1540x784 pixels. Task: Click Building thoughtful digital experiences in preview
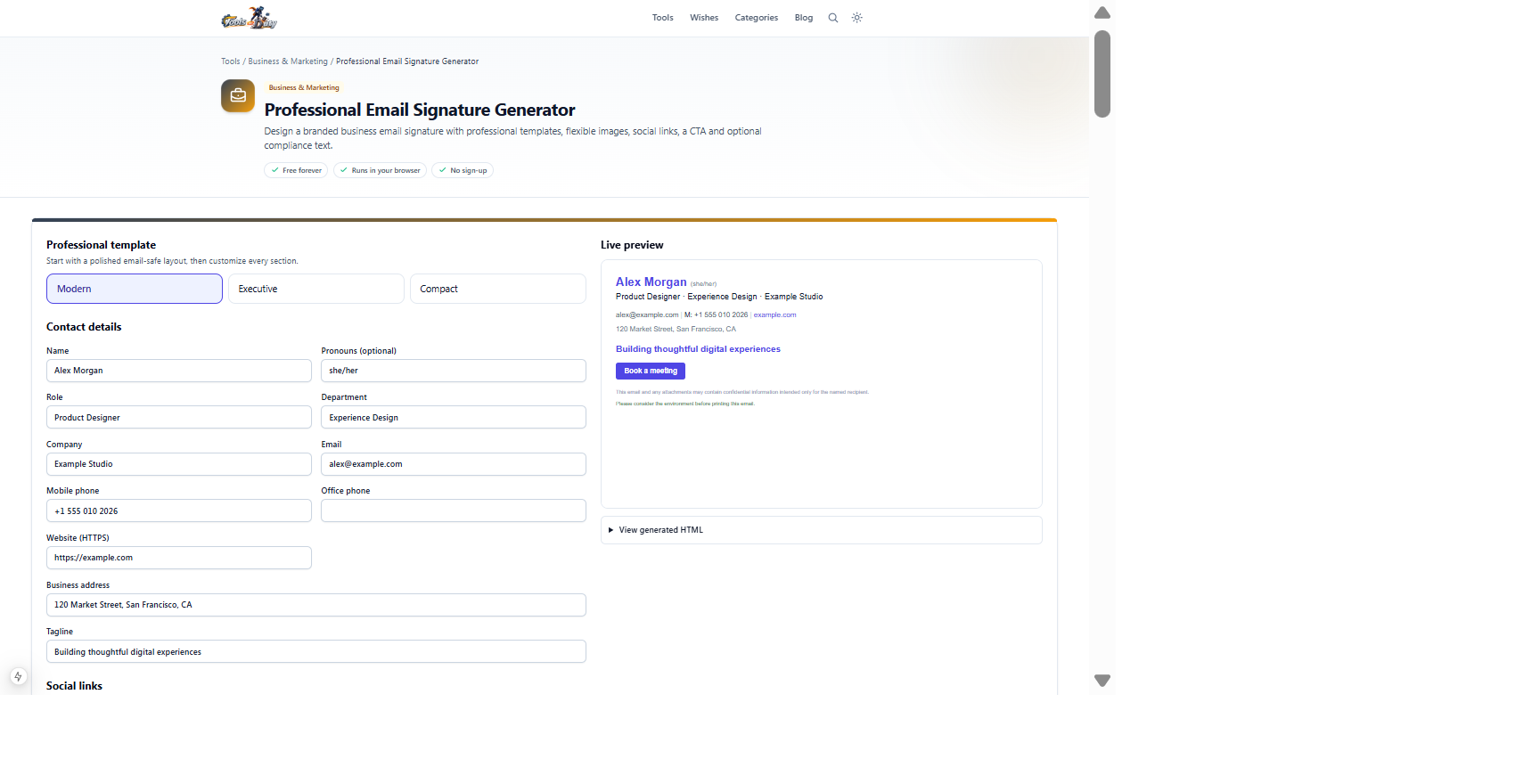coord(698,349)
